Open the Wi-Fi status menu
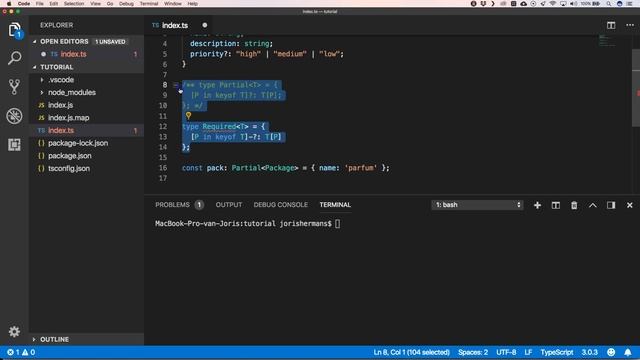This screenshot has width=640, height=360. pos(553,4)
